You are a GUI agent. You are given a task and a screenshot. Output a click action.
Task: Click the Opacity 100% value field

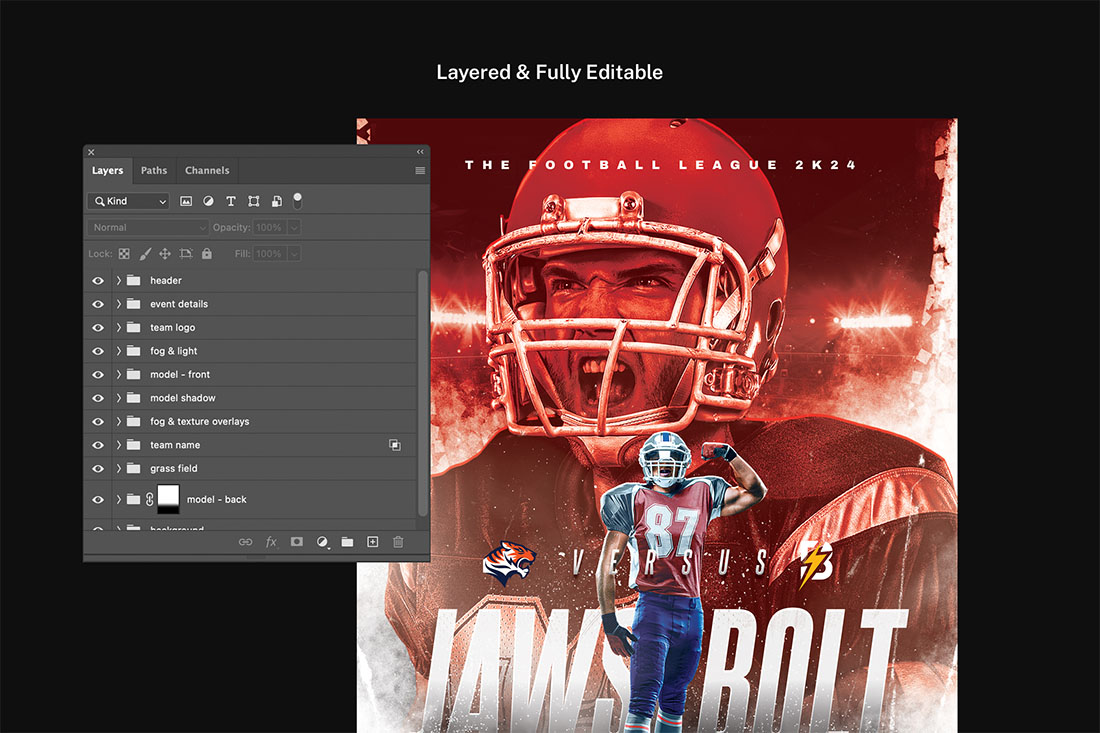(270, 227)
